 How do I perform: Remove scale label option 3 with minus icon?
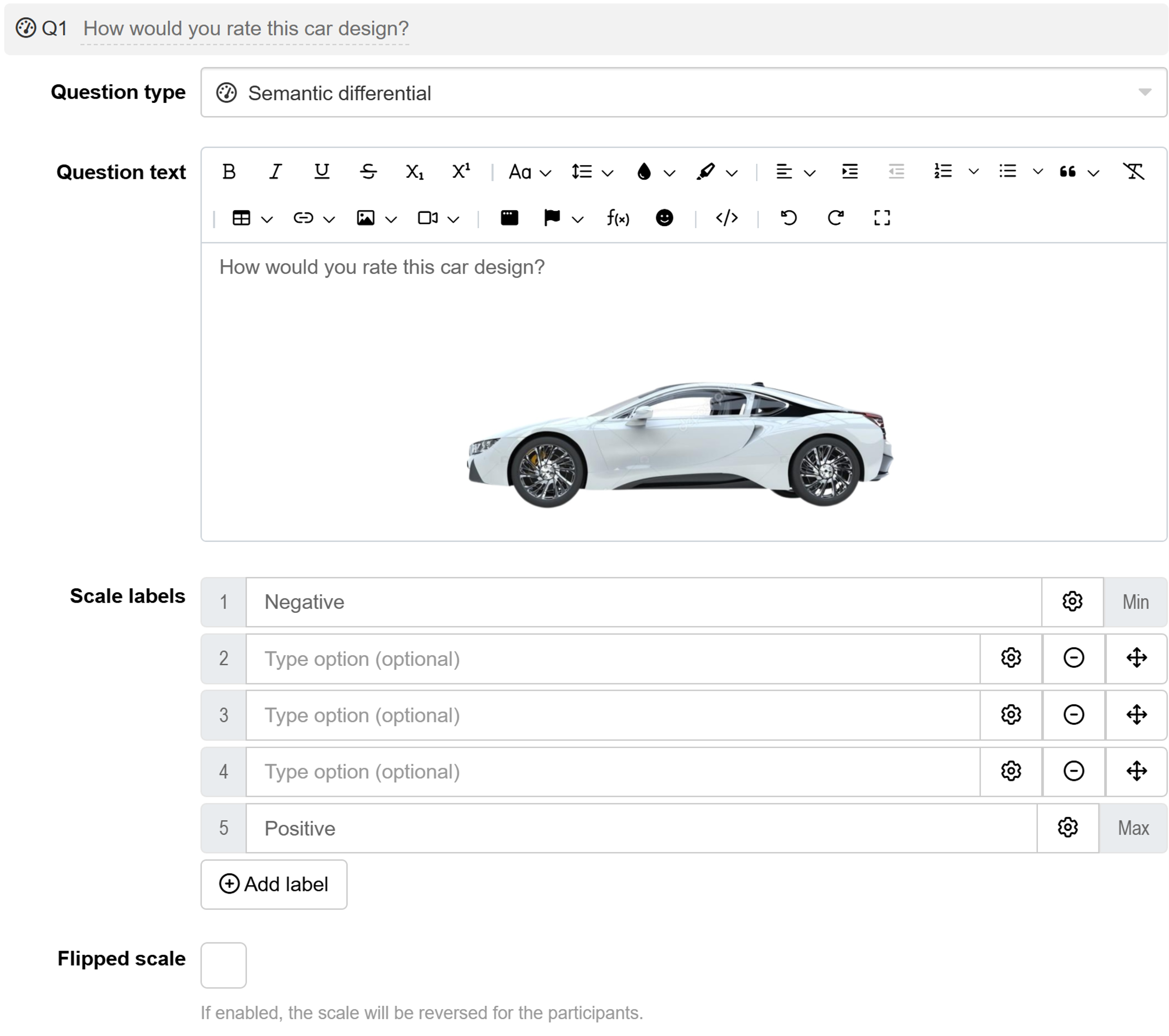click(x=1073, y=715)
